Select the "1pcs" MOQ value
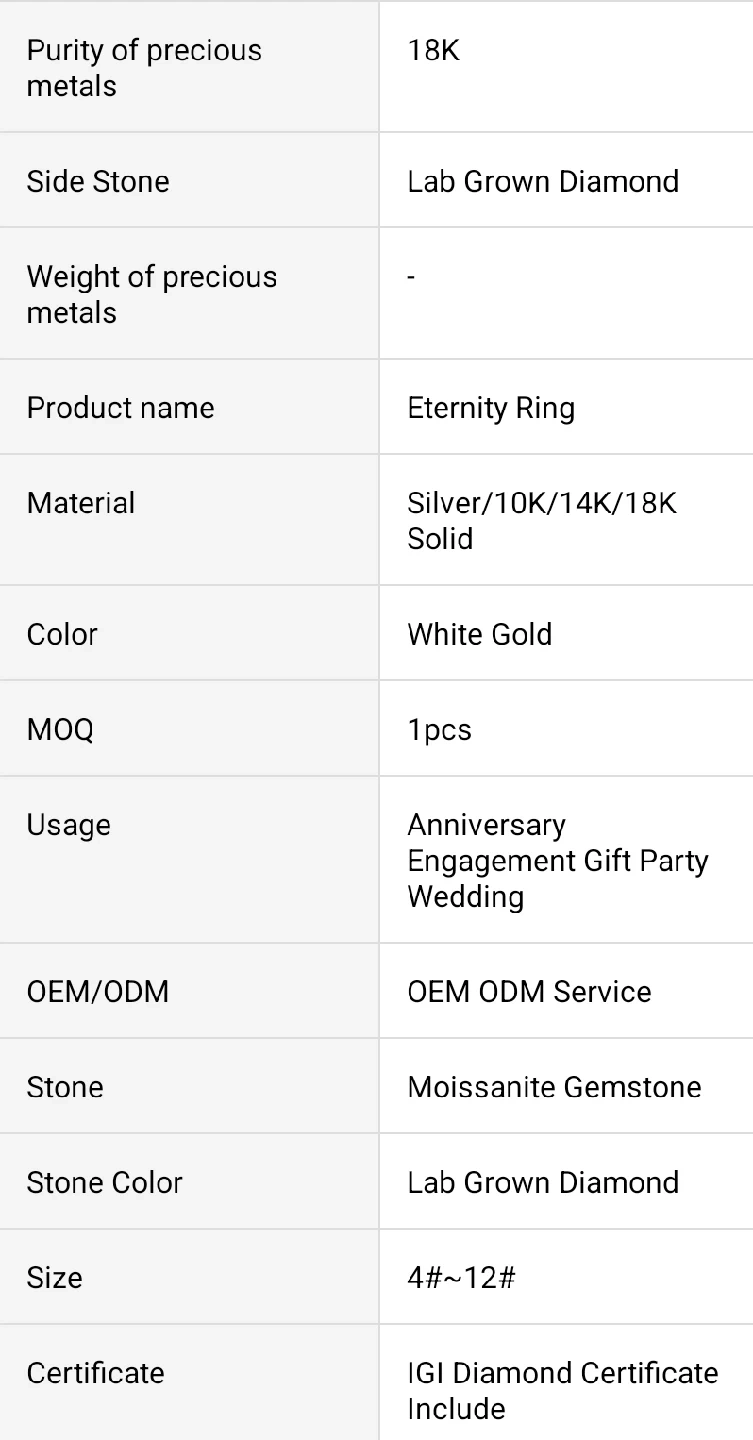Screen dimensions: 753x1440 point(439,729)
